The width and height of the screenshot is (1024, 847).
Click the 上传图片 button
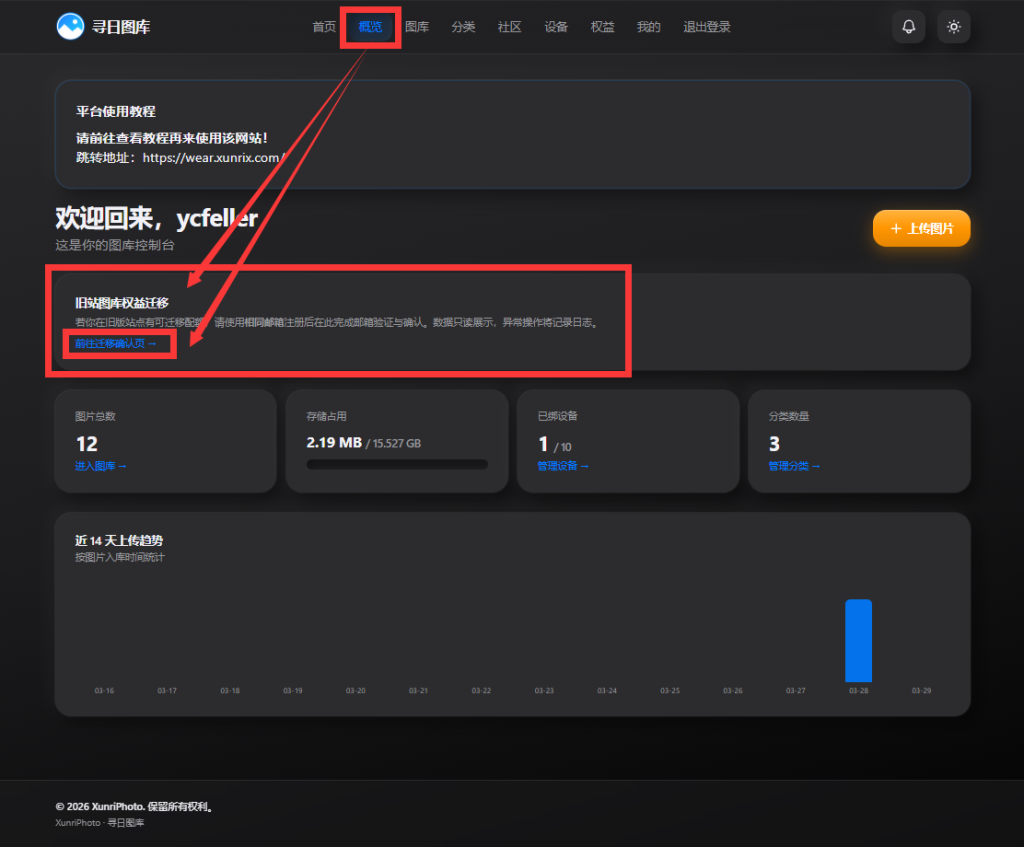pyautogui.click(x=921, y=229)
